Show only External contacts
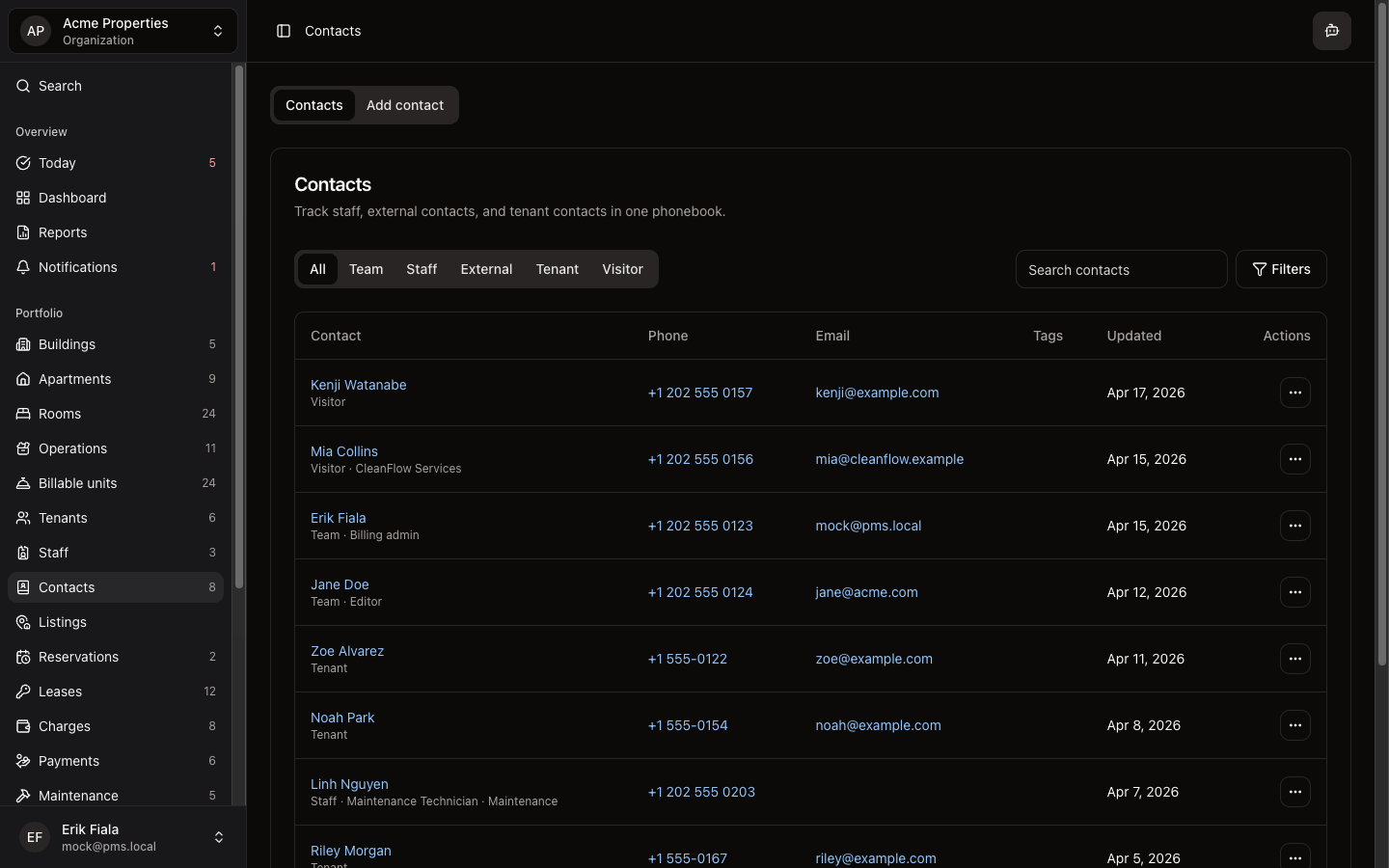Screen dimensions: 1389x868 tap(486, 269)
